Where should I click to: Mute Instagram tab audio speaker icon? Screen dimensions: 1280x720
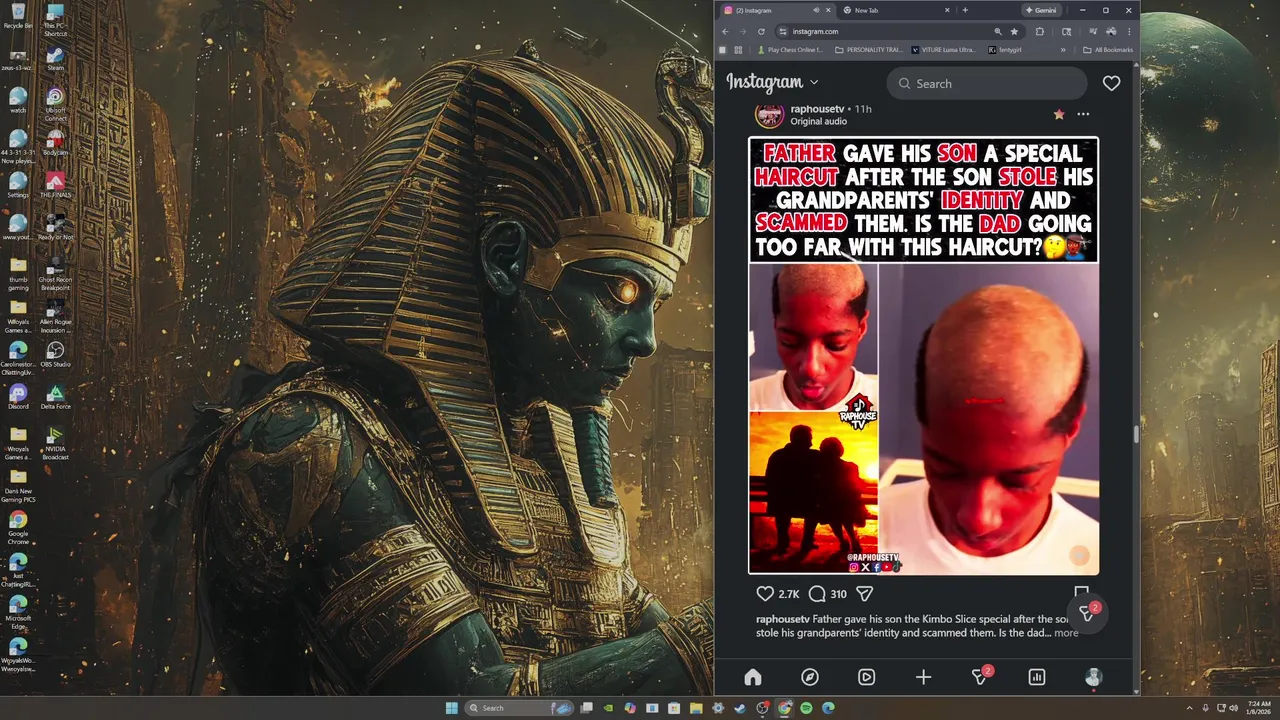pos(816,10)
